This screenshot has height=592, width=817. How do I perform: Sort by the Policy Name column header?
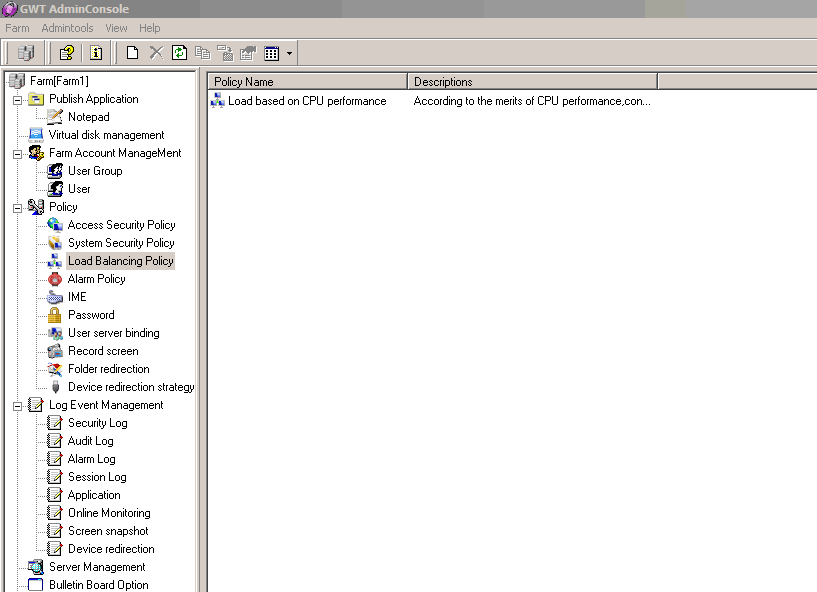(308, 82)
